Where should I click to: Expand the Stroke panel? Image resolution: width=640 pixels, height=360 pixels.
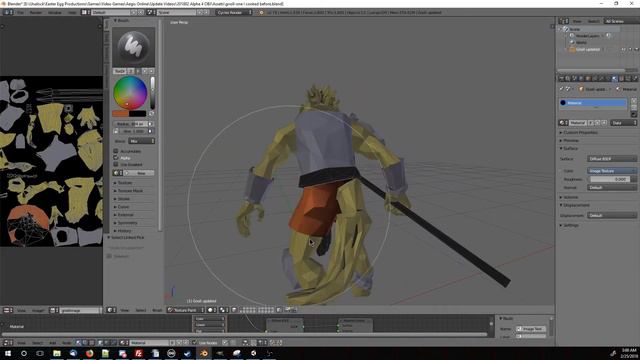point(123,199)
